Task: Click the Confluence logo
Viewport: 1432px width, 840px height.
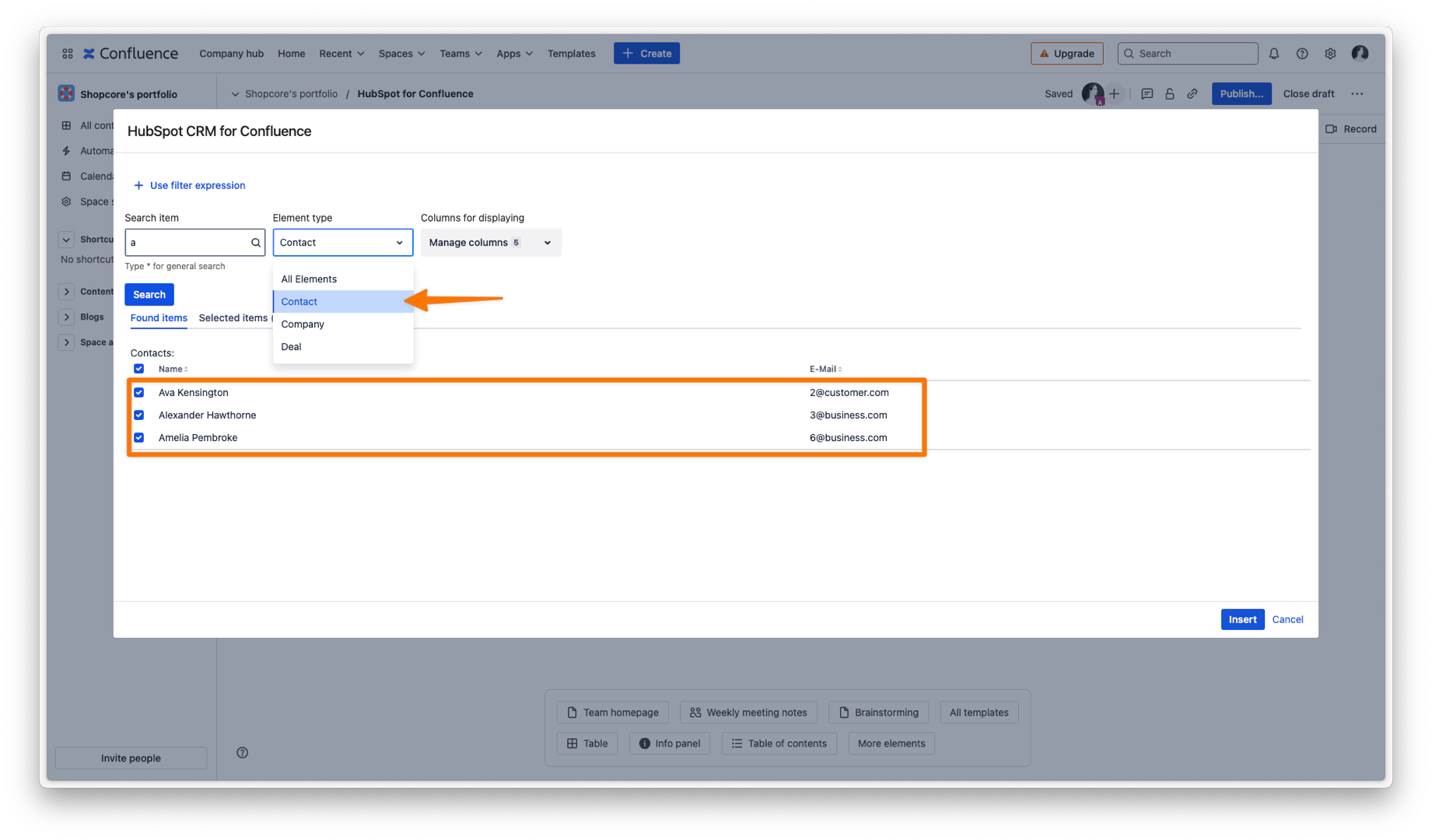Action: (x=131, y=54)
